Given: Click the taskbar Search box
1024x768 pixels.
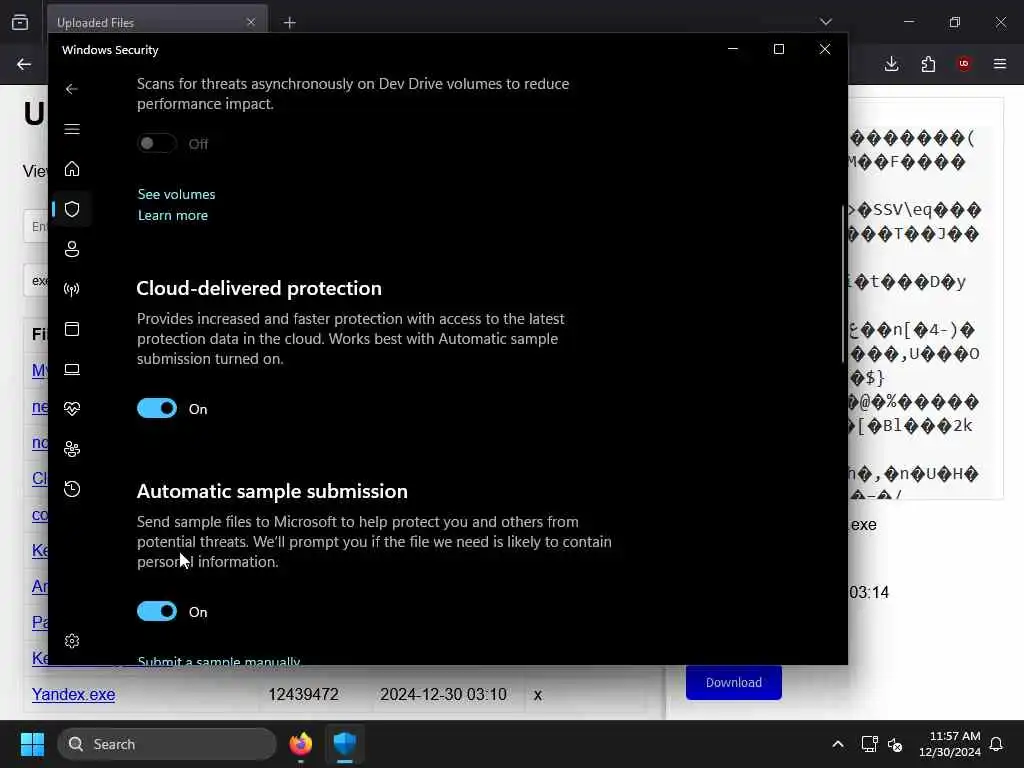Looking at the screenshot, I should pyautogui.click(x=167, y=744).
